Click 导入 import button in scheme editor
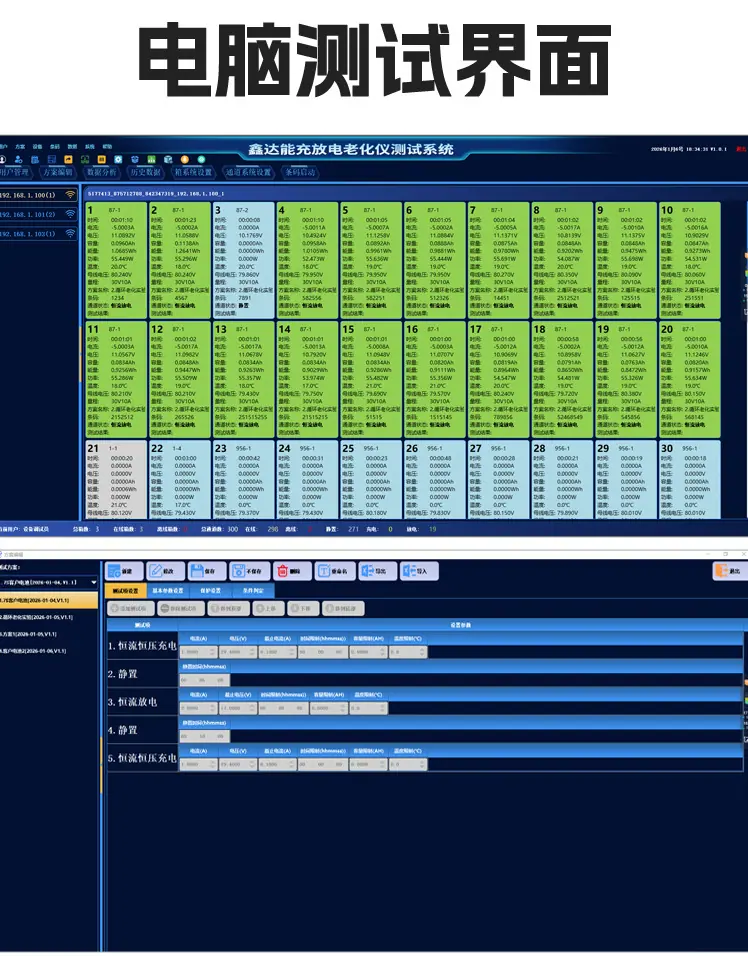The image size is (748, 956). coord(419,571)
